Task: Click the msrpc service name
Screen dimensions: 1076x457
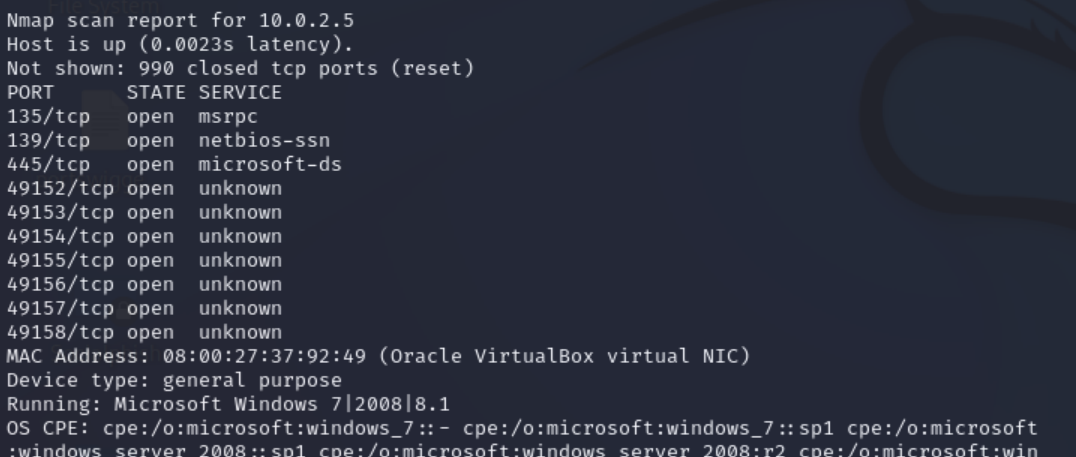Action: 228,117
